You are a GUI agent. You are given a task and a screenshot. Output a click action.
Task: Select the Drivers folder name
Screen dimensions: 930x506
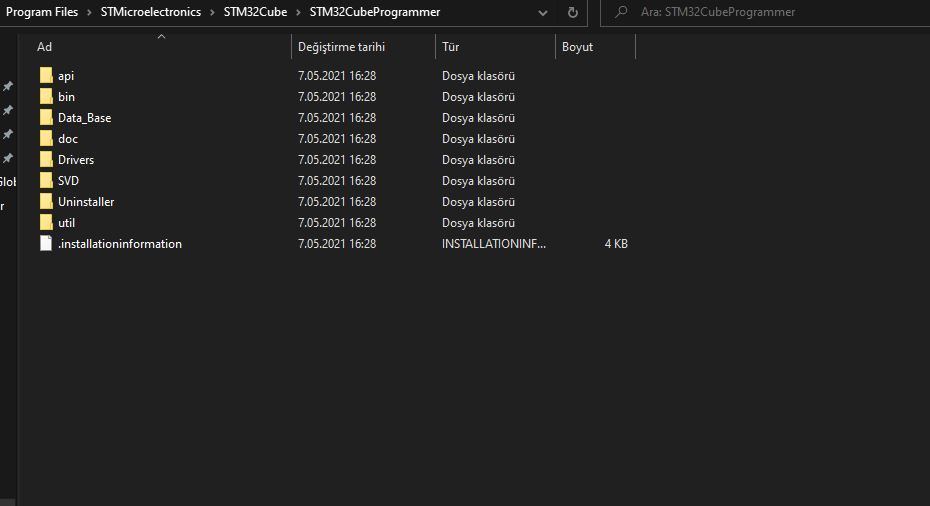pyautogui.click(x=76, y=160)
